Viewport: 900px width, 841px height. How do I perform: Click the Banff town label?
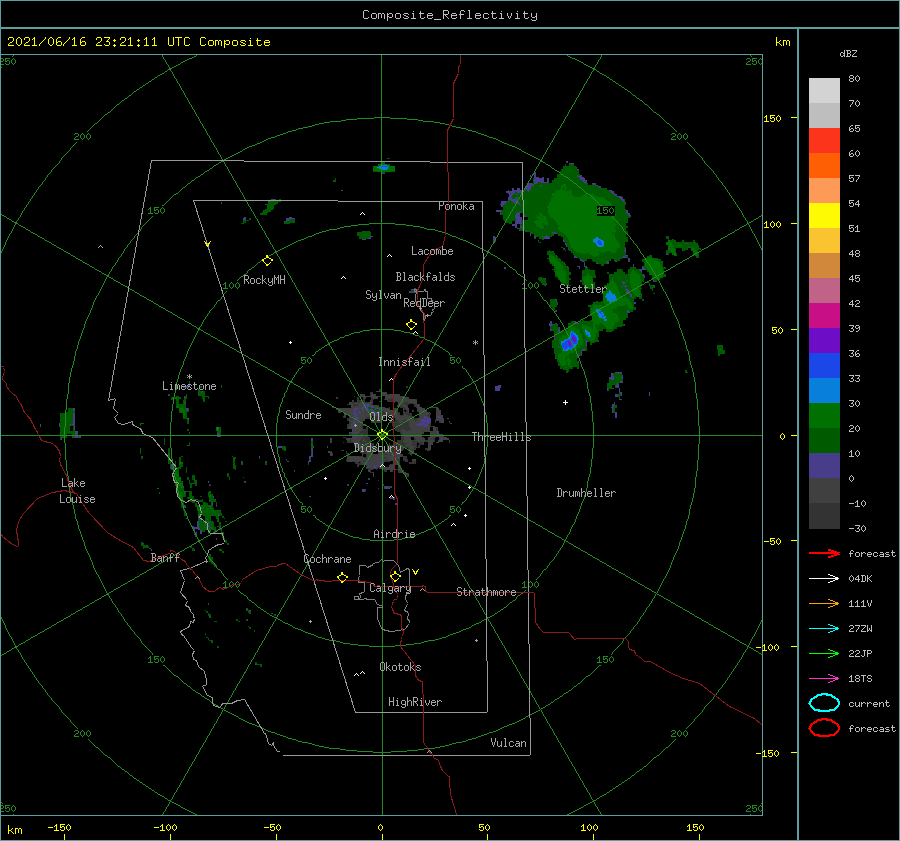(165, 557)
